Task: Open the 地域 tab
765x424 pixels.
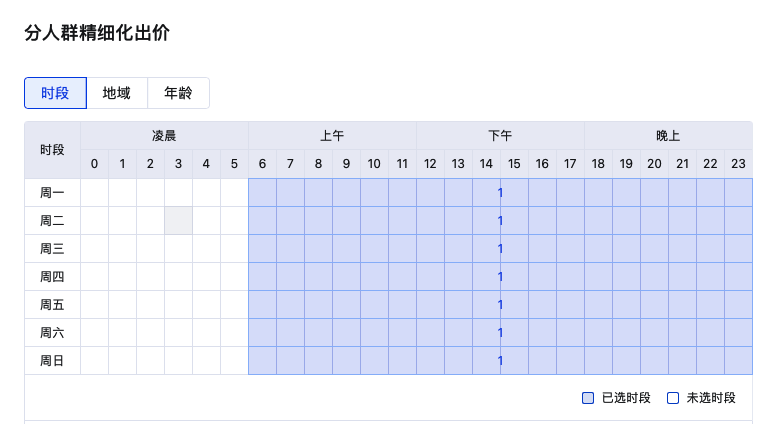Action: click(117, 93)
